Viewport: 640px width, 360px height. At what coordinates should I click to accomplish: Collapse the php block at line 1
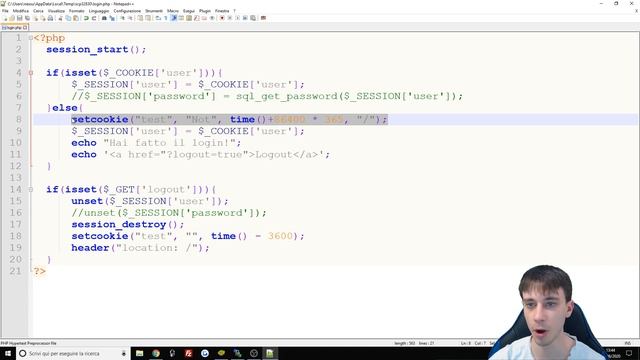[31, 38]
